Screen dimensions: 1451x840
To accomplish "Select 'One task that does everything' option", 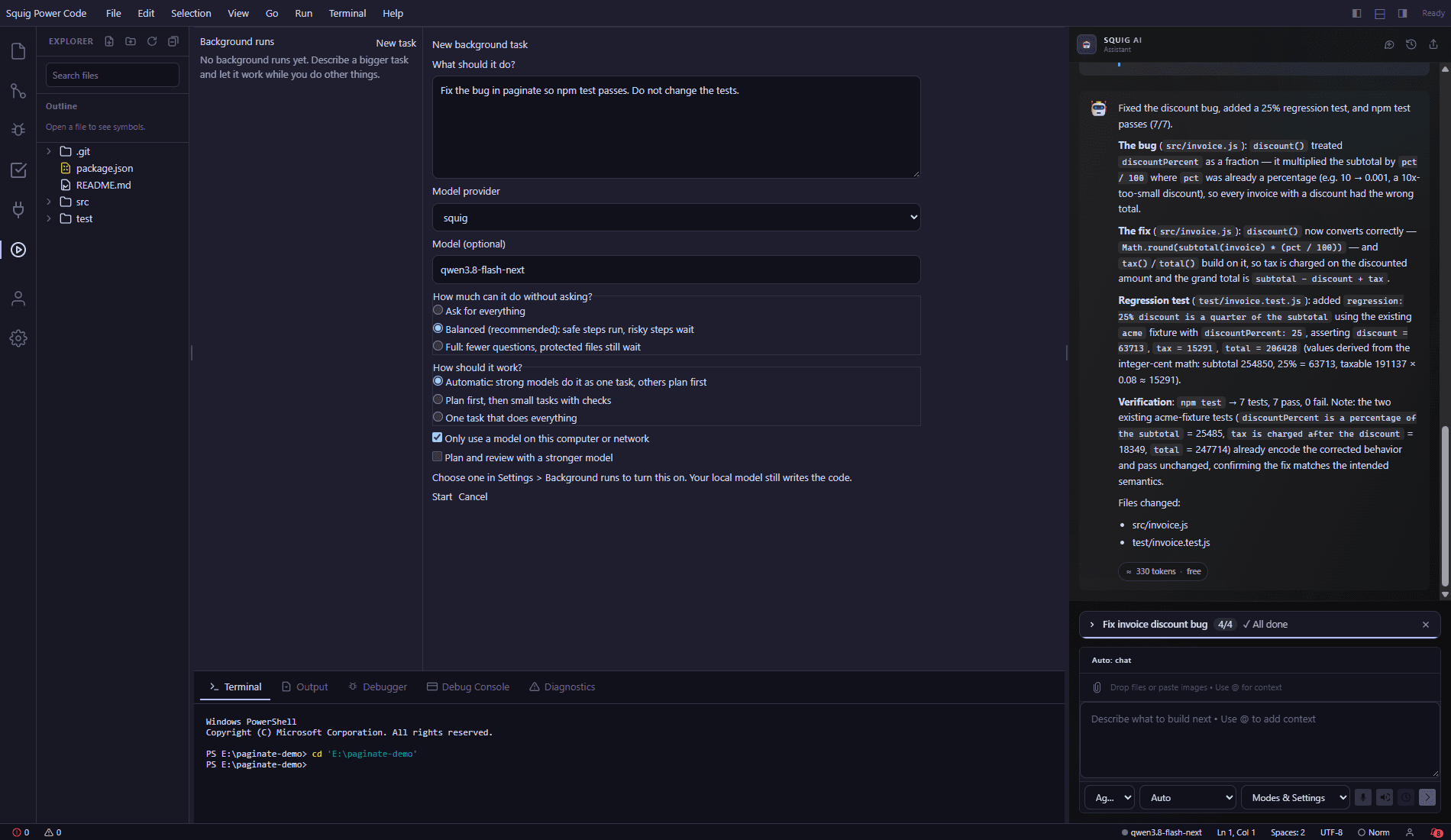I will [x=438, y=417].
